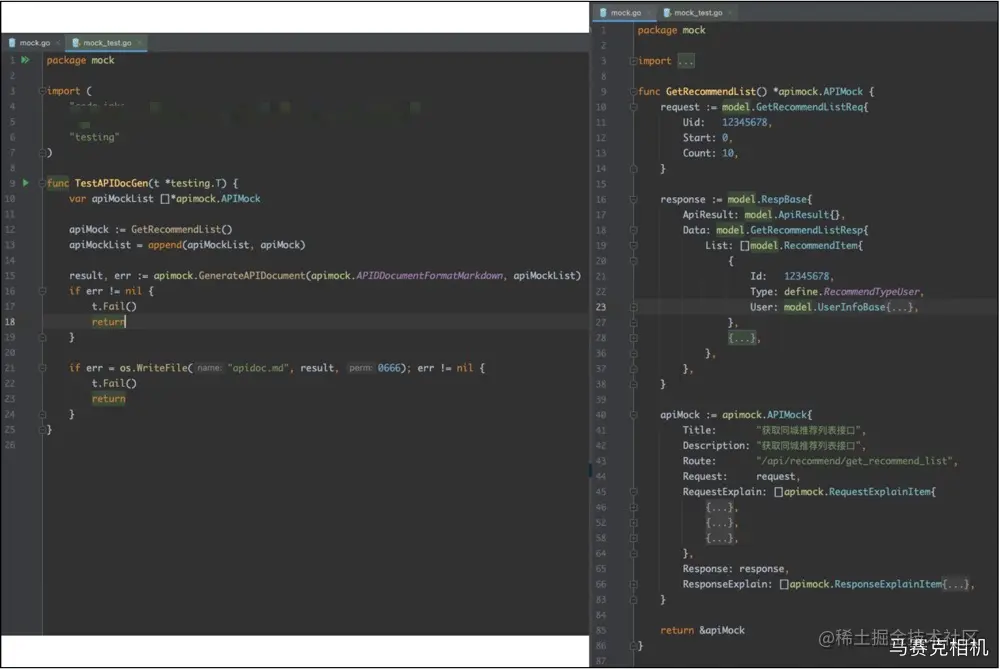
Task: Fold the 'if err != nil' block on line 16
Action: 43,291
